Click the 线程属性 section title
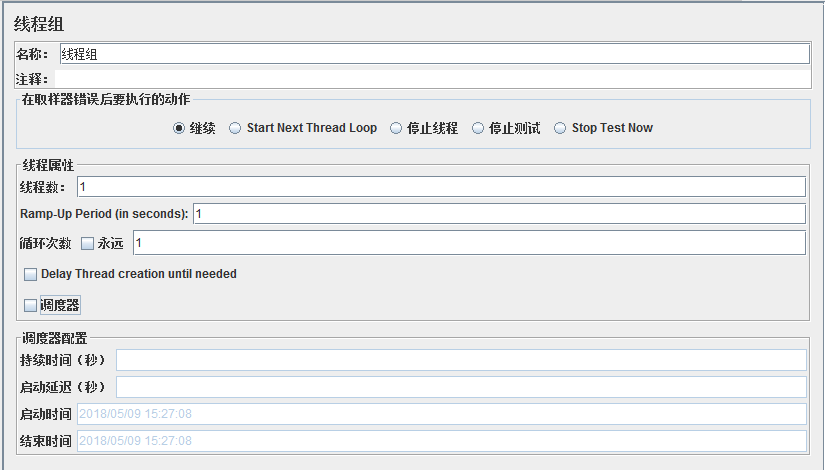 [x=48, y=165]
